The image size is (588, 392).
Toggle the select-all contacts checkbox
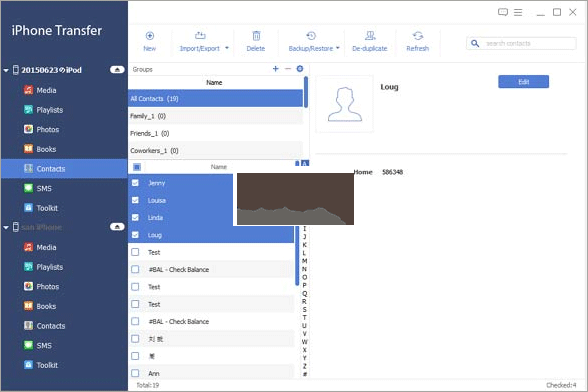(x=137, y=167)
